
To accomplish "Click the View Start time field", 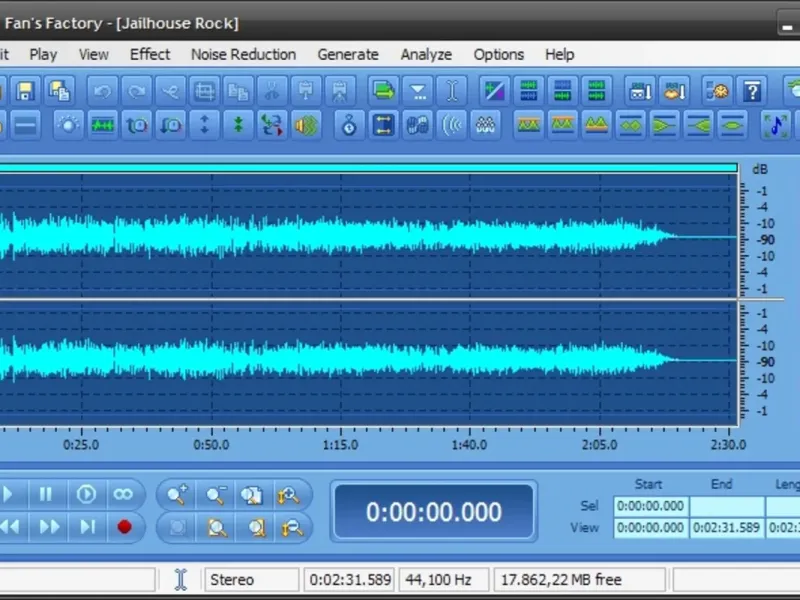I will pos(651,528).
